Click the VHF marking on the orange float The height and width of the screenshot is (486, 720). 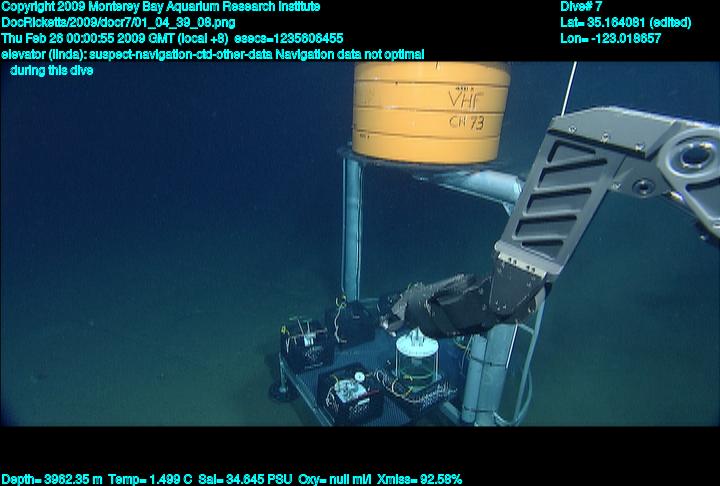(464, 101)
